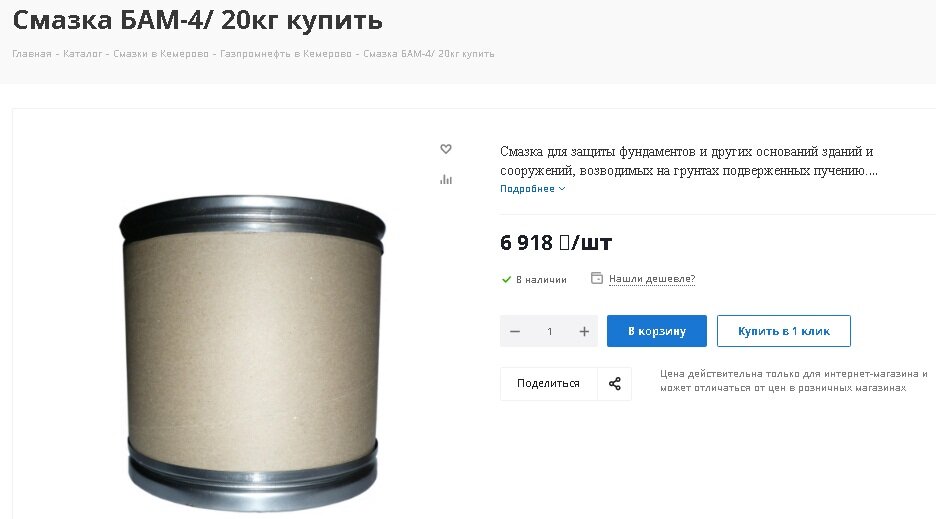Click the minus quantity button
This screenshot has width=936, height=519.
515,331
